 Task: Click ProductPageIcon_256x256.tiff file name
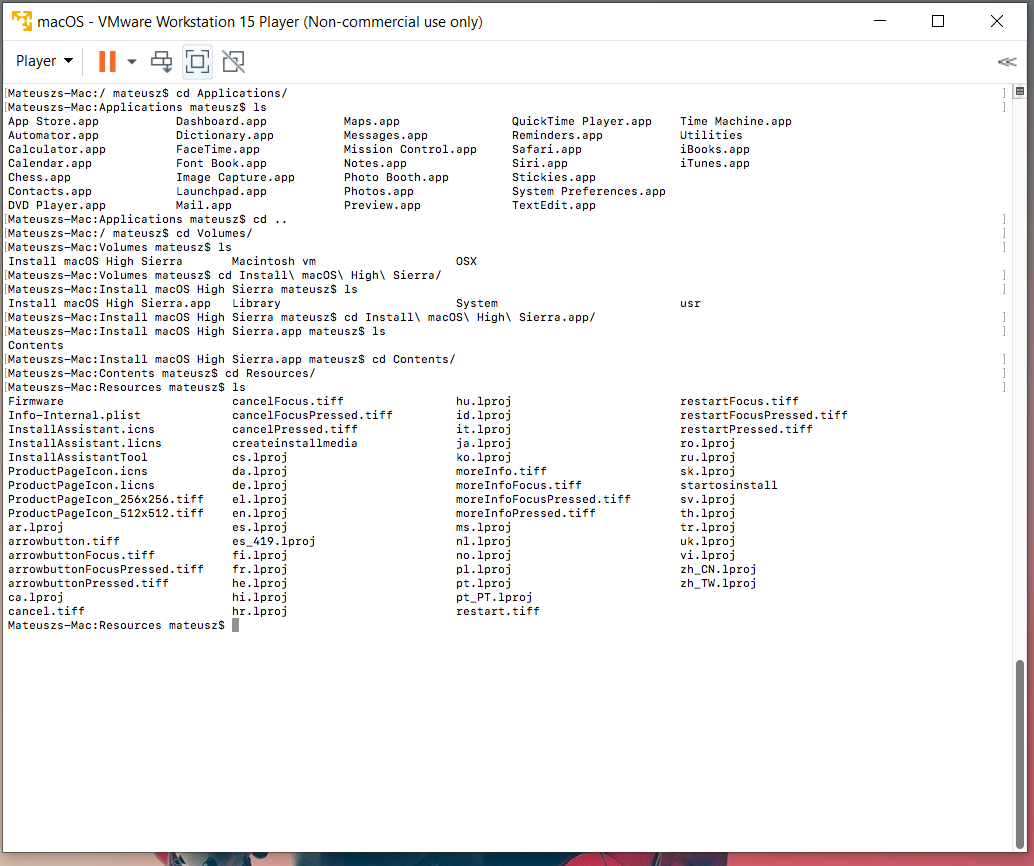106,499
